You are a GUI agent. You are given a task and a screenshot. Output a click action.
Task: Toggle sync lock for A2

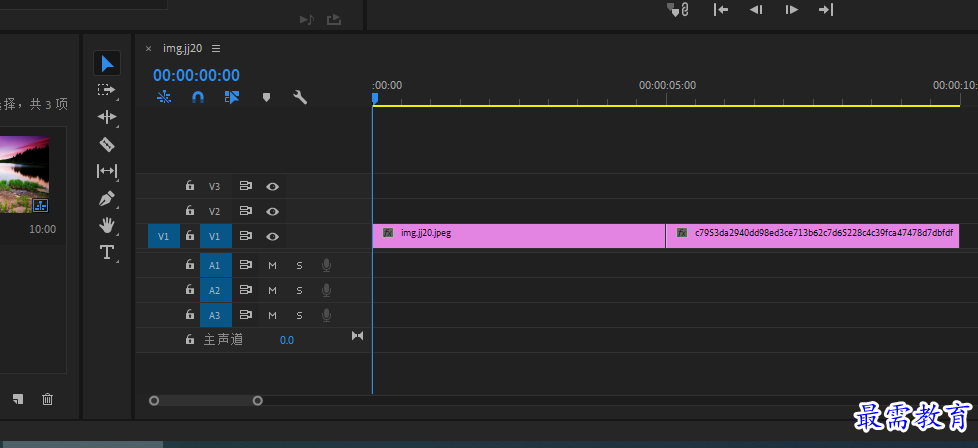click(x=246, y=290)
